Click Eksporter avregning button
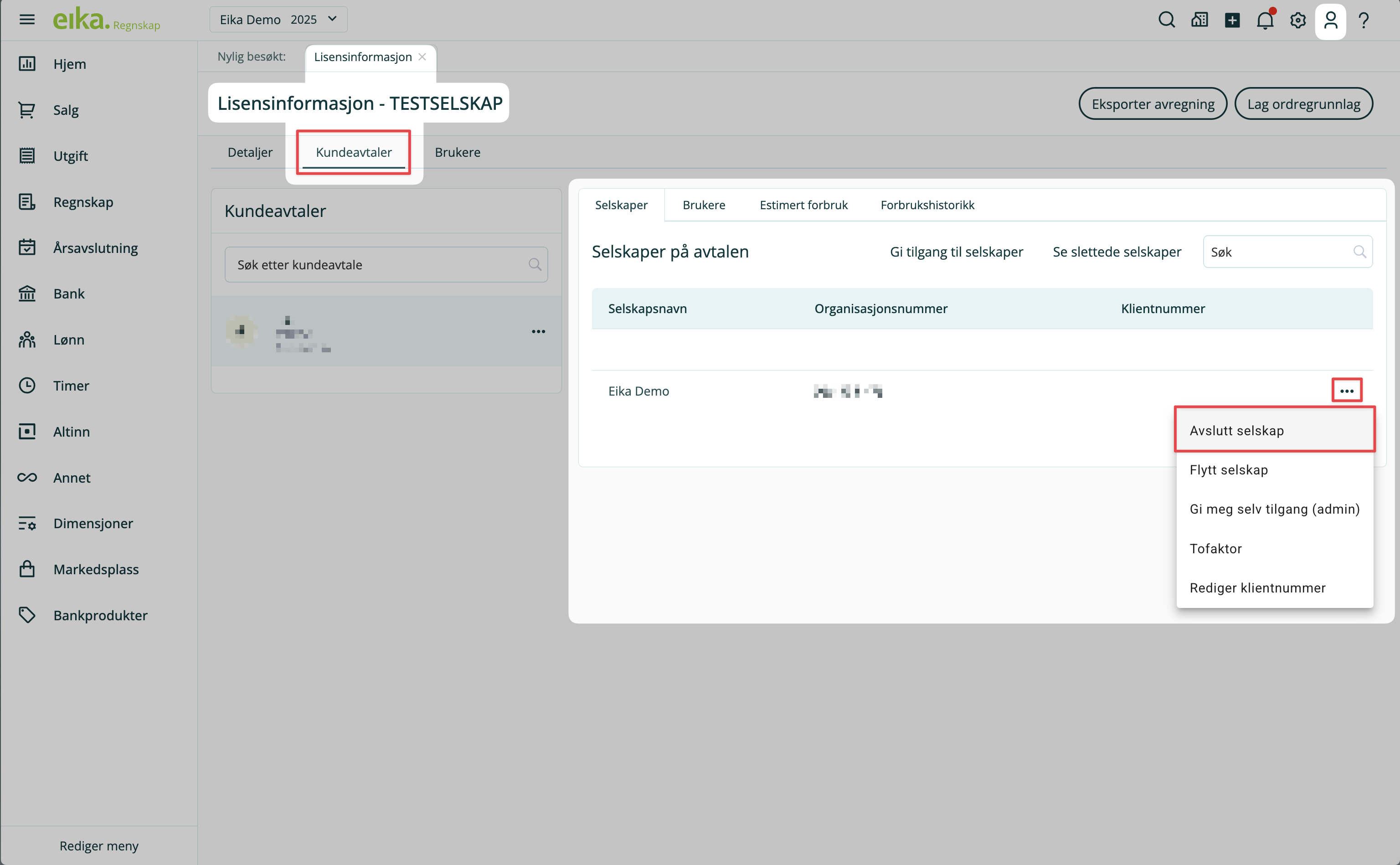 pyautogui.click(x=1153, y=103)
